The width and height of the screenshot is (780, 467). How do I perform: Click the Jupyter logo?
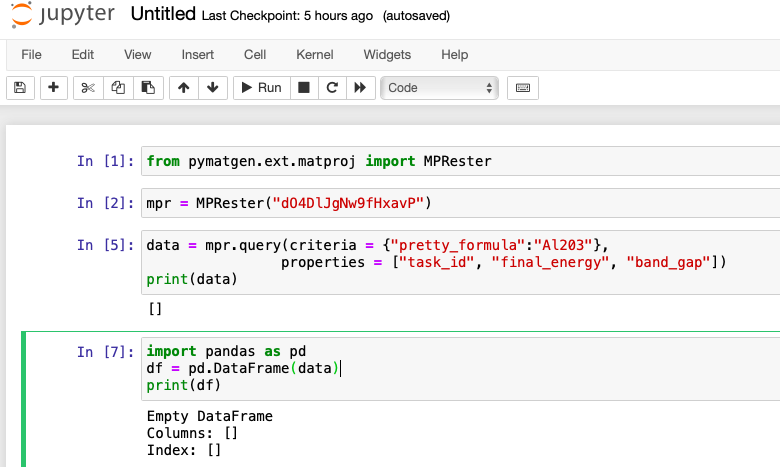pyautogui.click(x=63, y=14)
